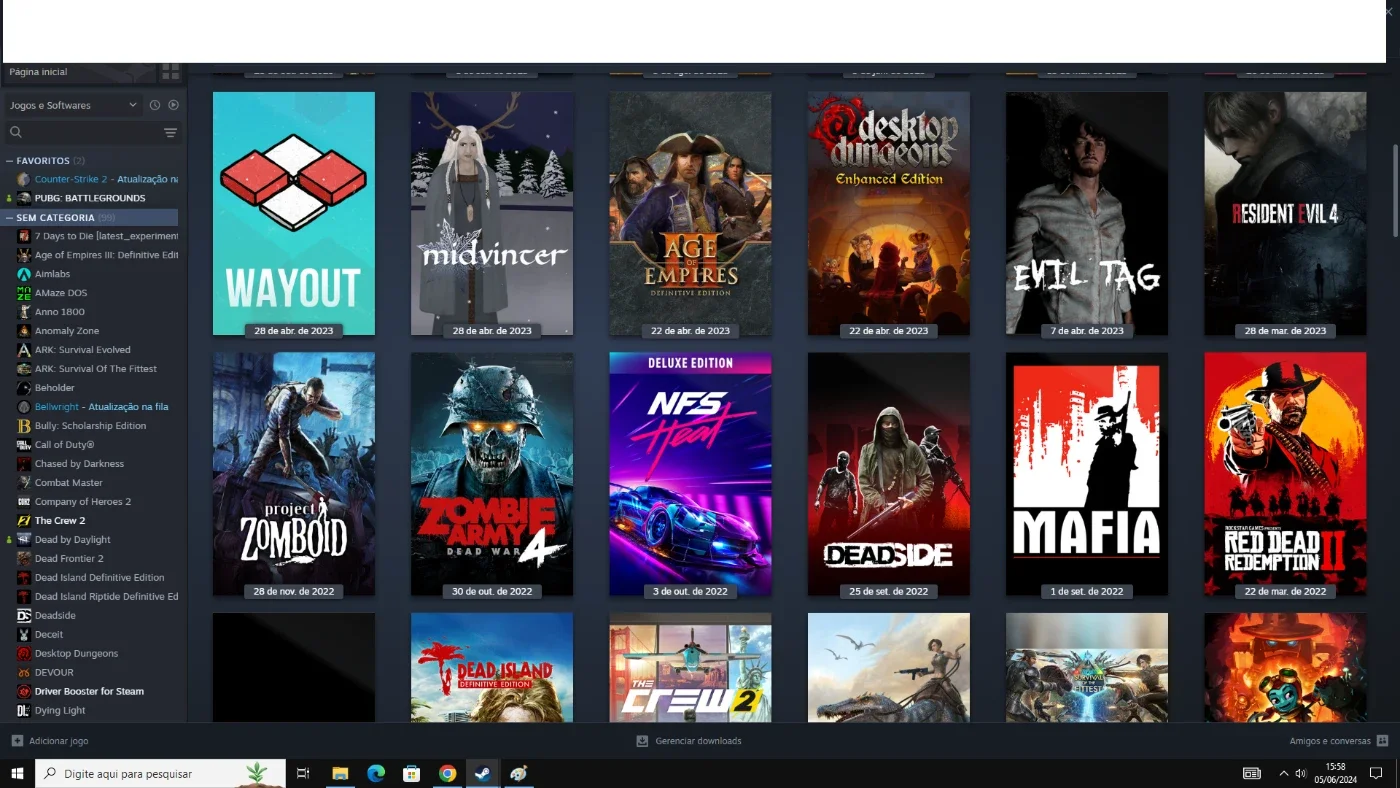Click the Windows taskbar search box
The width and height of the screenshot is (1400, 788).
(x=160, y=773)
